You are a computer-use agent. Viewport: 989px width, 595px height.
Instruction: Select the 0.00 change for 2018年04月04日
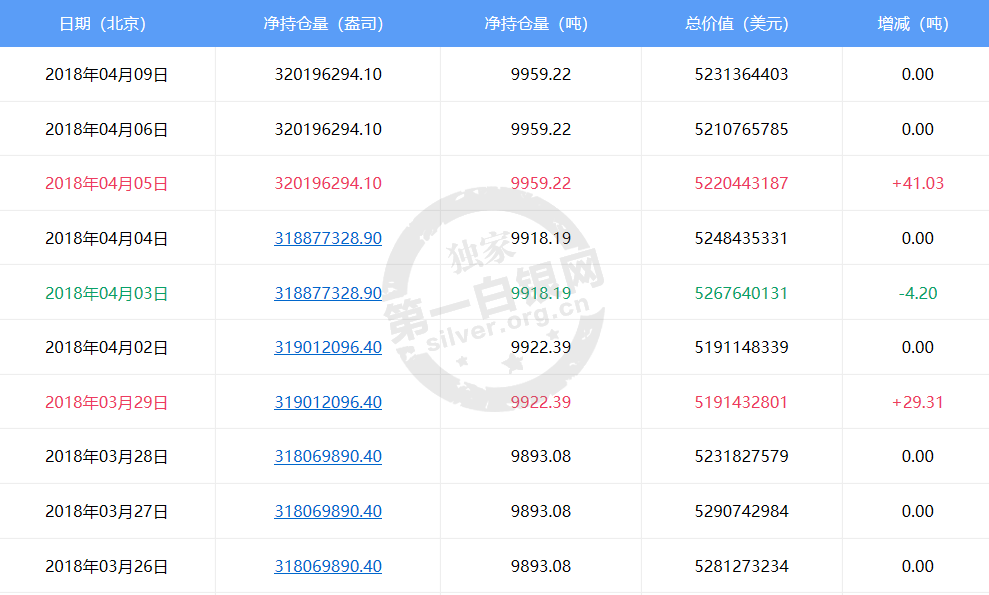918,239
